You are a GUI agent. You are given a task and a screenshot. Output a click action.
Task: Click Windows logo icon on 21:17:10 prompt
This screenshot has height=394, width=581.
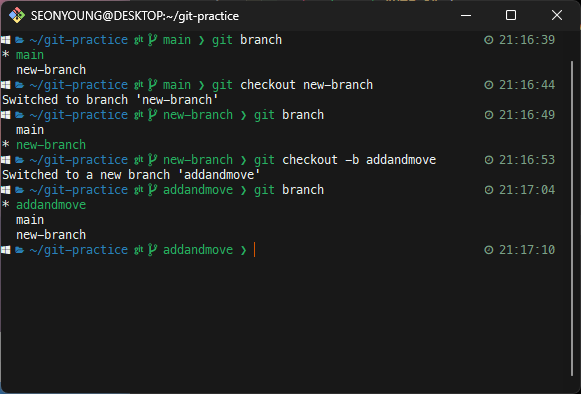6,250
